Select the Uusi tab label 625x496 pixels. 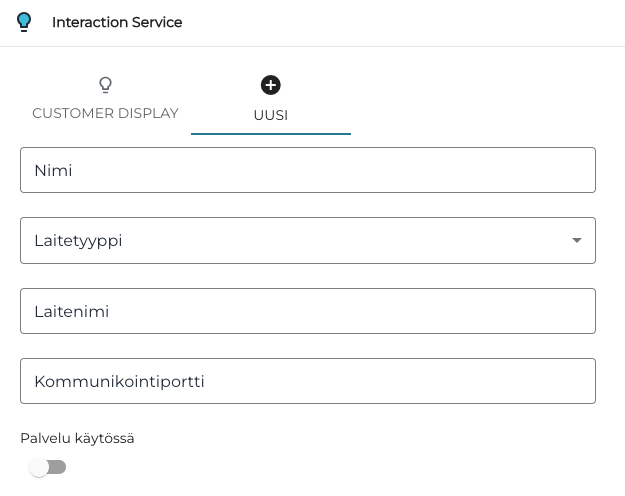(x=271, y=115)
